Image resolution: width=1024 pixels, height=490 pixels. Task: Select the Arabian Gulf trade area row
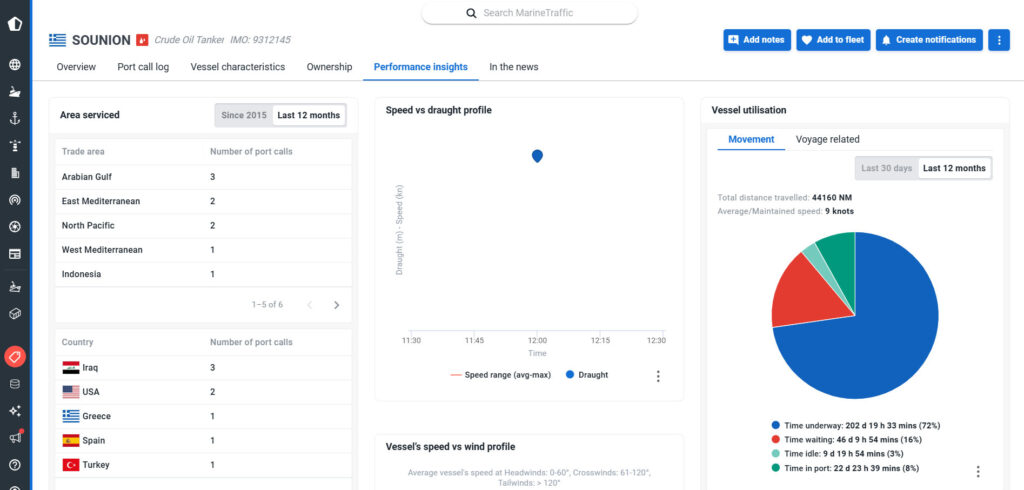click(203, 176)
